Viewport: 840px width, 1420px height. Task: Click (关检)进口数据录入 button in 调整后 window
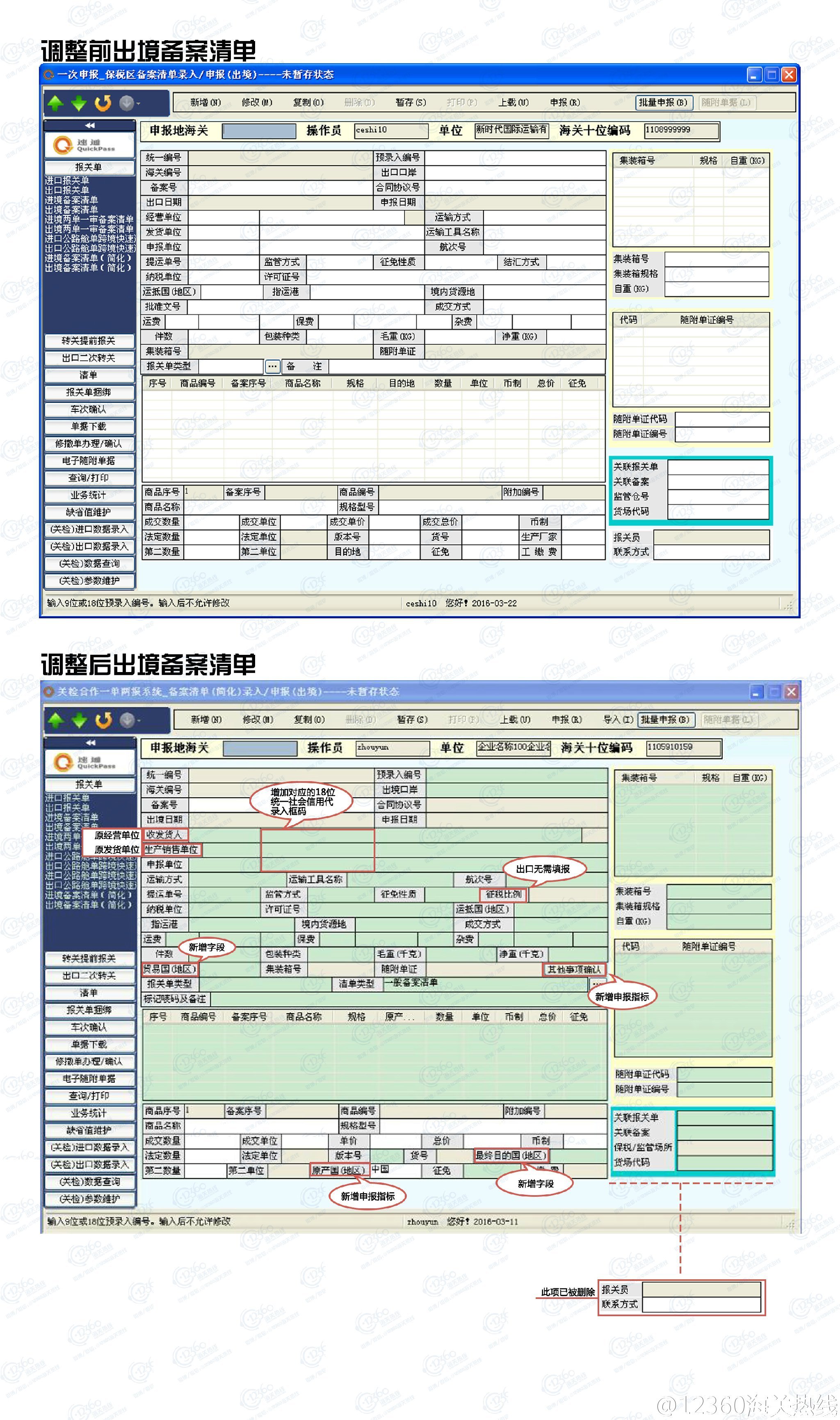[x=90, y=1148]
